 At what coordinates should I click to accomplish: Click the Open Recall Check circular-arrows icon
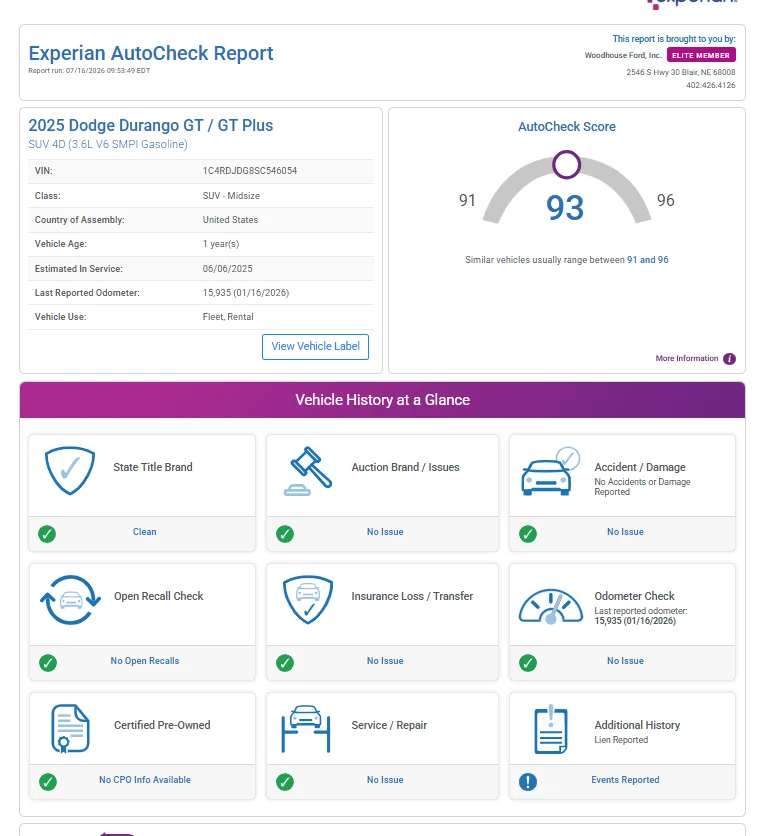click(70, 600)
